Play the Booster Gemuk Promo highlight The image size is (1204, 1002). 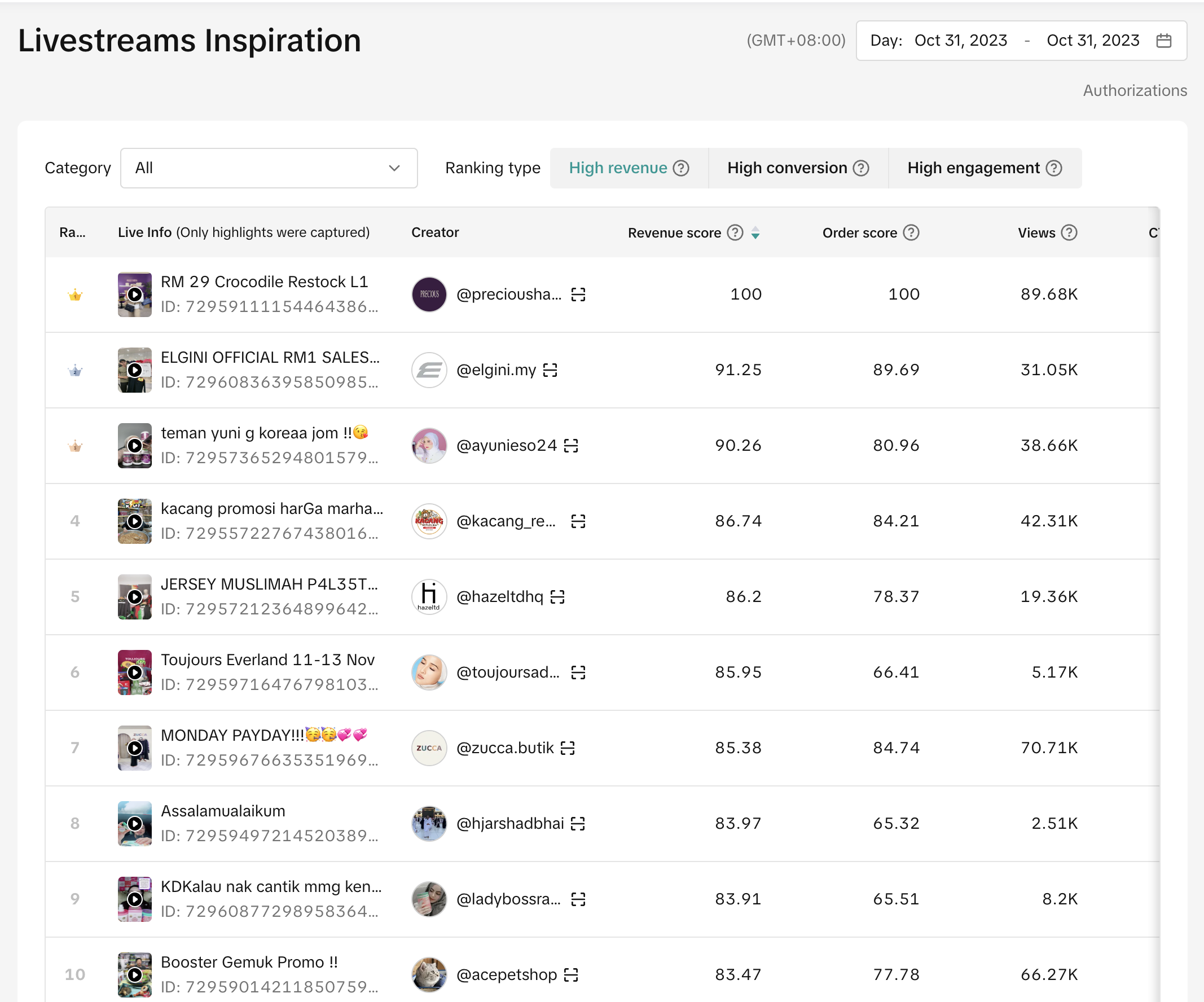click(x=135, y=974)
